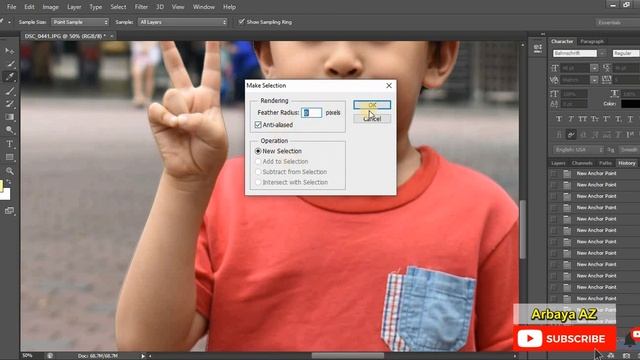Select the Horizontal Type tool

(x=9, y=144)
